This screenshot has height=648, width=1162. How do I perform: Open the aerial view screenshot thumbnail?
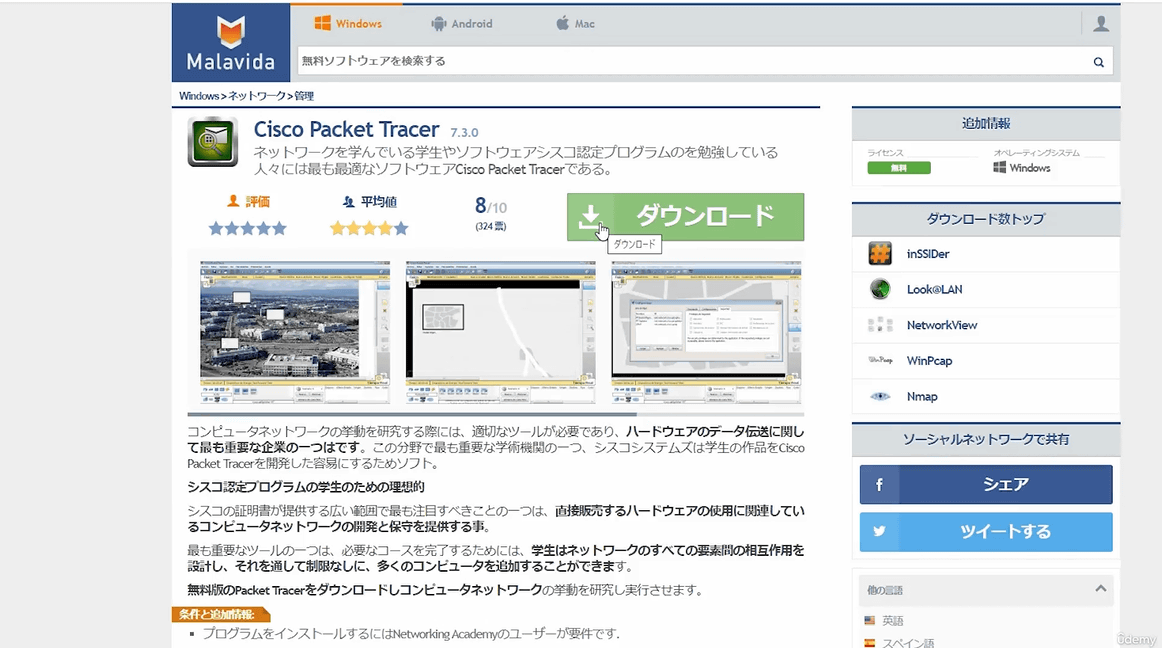(x=295, y=332)
